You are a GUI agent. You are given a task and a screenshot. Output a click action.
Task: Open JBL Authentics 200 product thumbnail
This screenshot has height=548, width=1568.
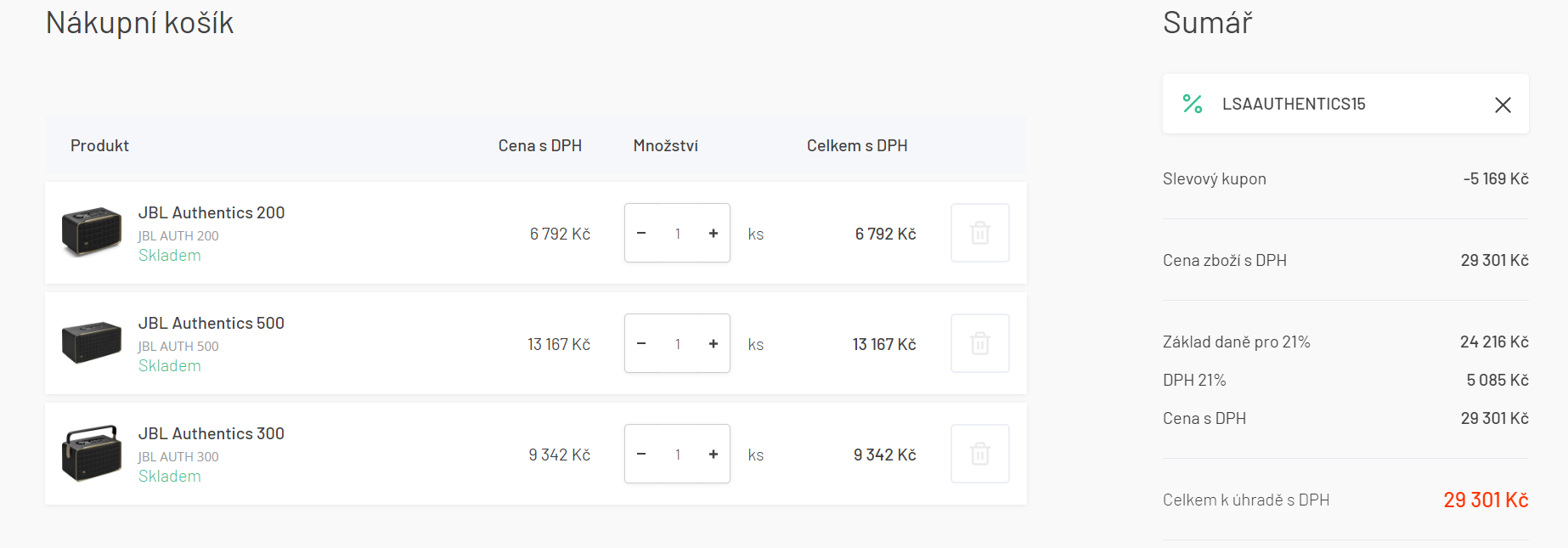pos(92,231)
